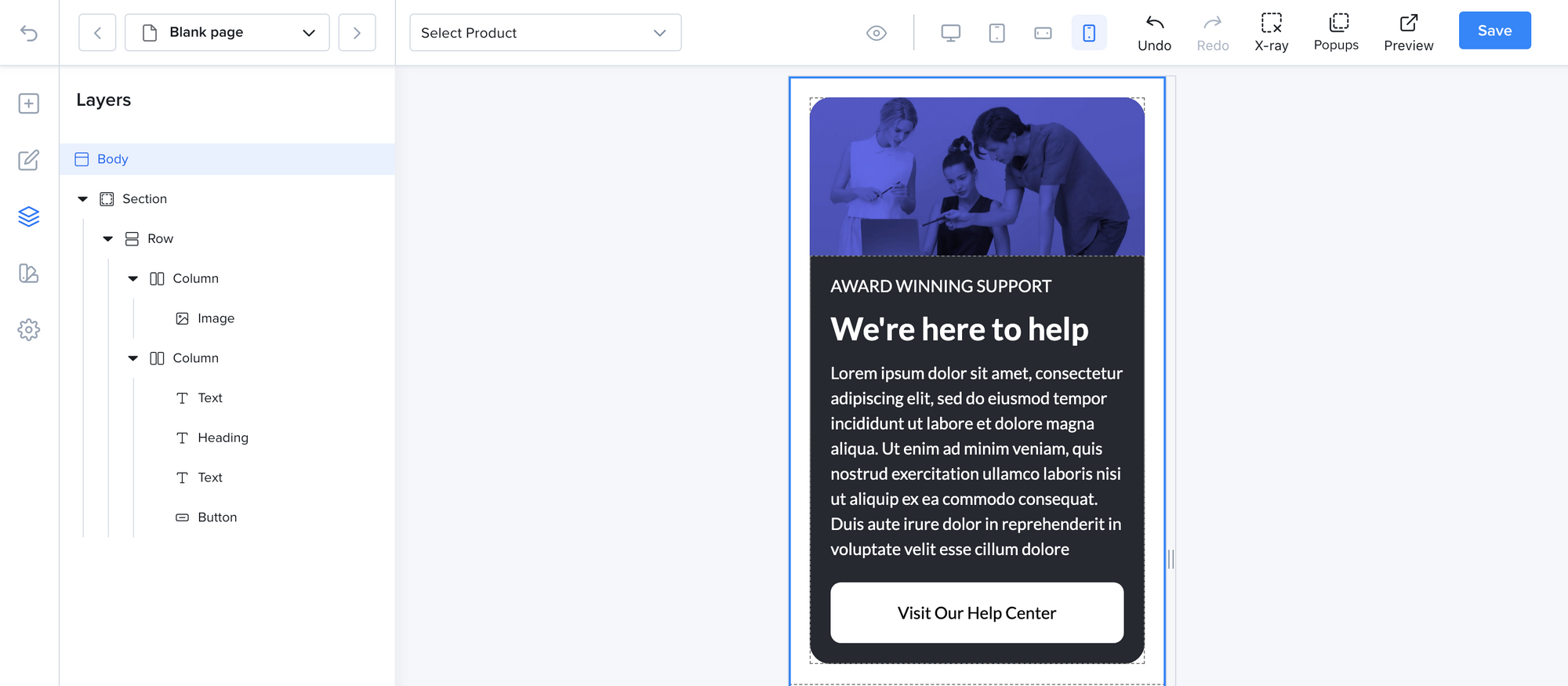Click the Redo button

pyautogui.click(x=1213, y=33)
